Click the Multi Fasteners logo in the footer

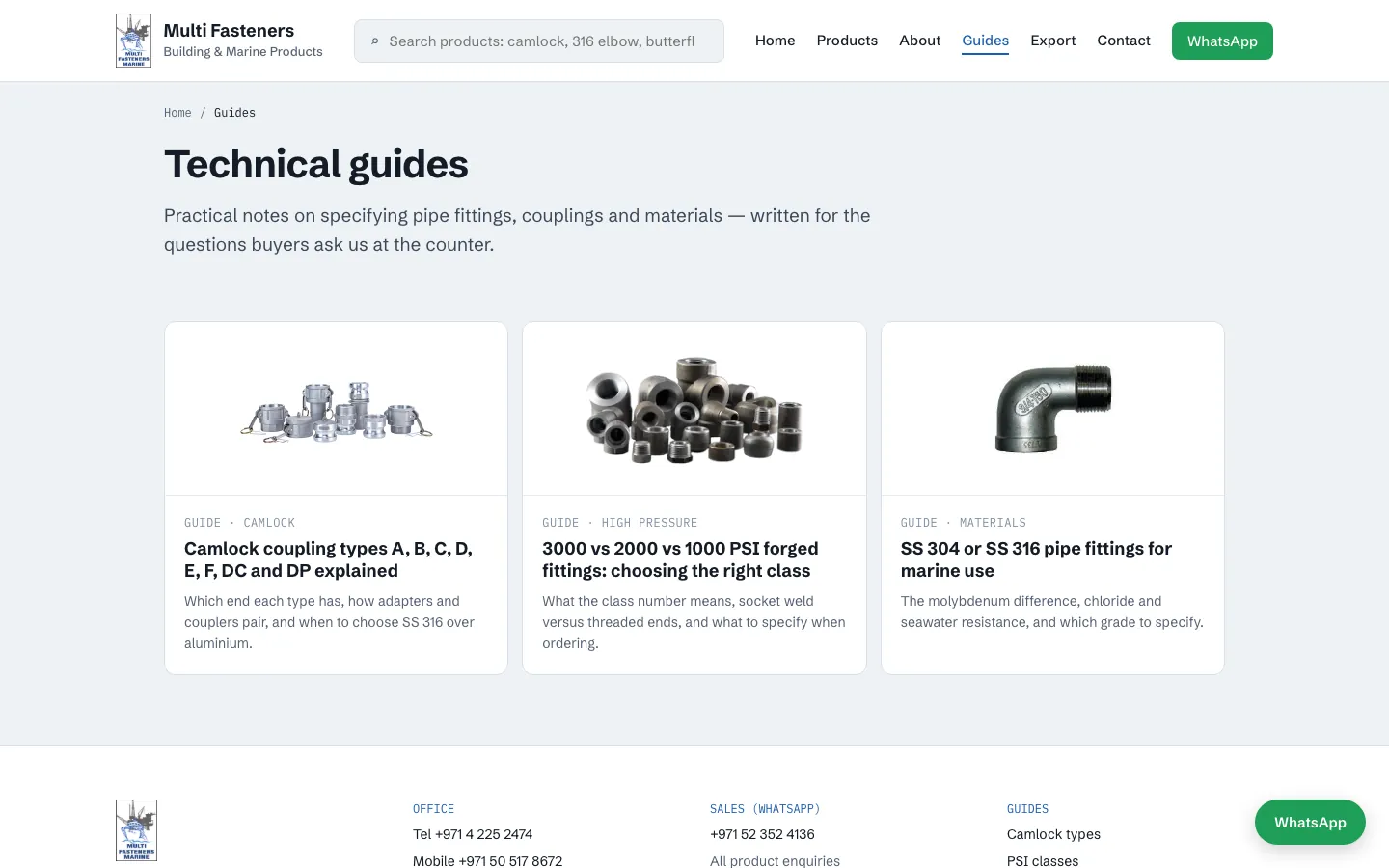pos(136,830)
